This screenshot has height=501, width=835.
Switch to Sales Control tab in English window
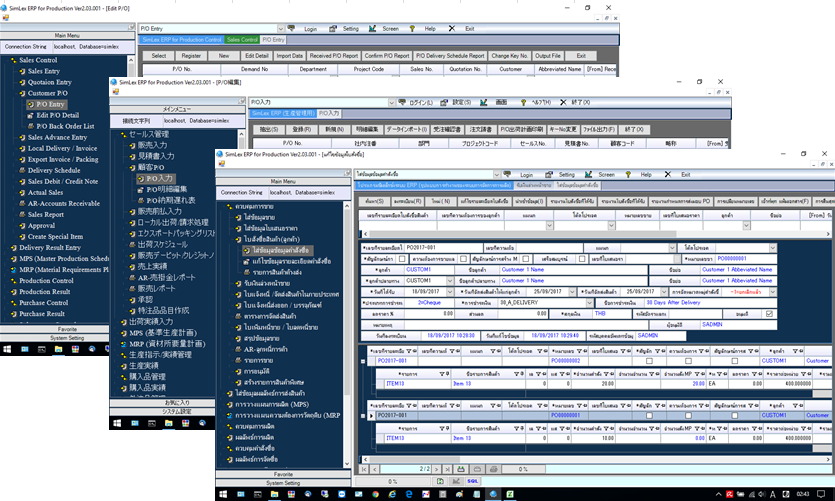tap(242, 39)
